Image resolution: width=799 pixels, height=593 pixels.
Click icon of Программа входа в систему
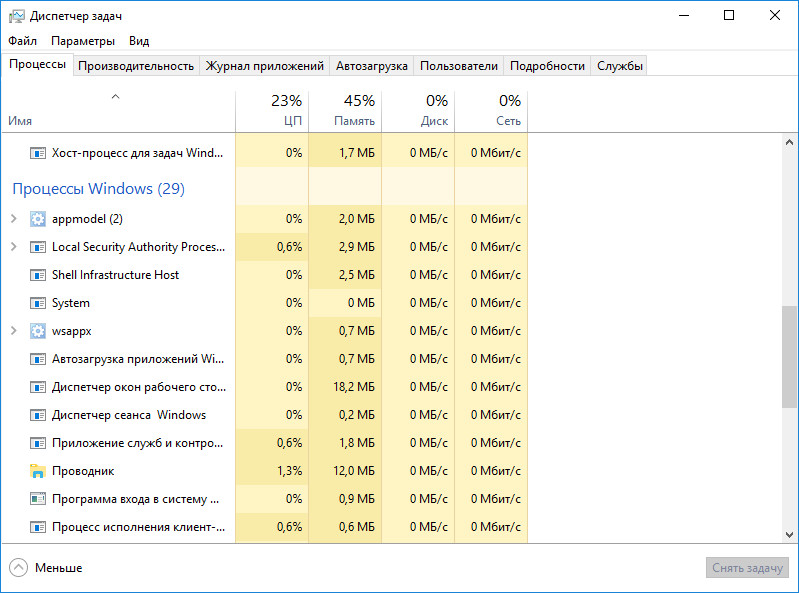coord(38,499)
